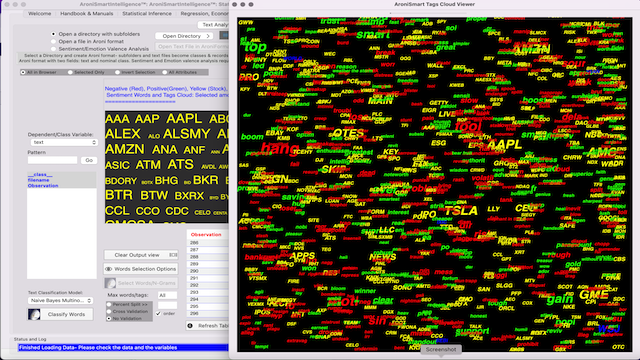Screen dimensions: 640x360
Task: Click the blue icon next to Open Directory
Action: point(224,36)
